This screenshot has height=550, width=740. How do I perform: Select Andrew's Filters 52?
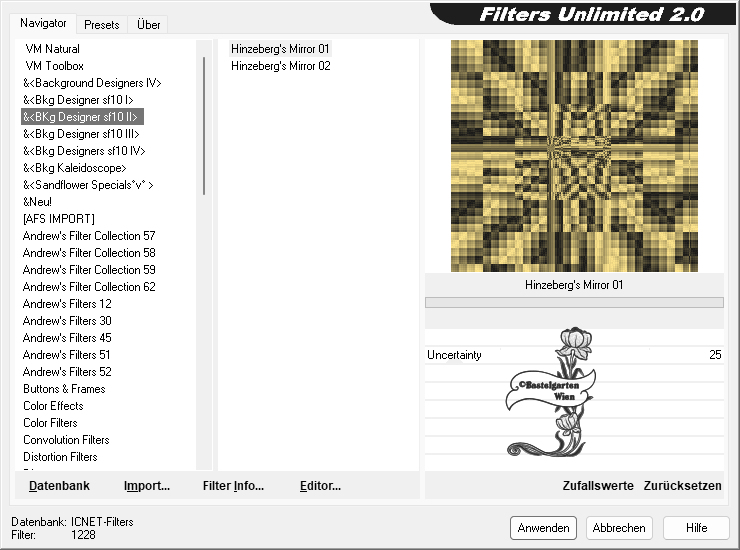click(67, 372)
